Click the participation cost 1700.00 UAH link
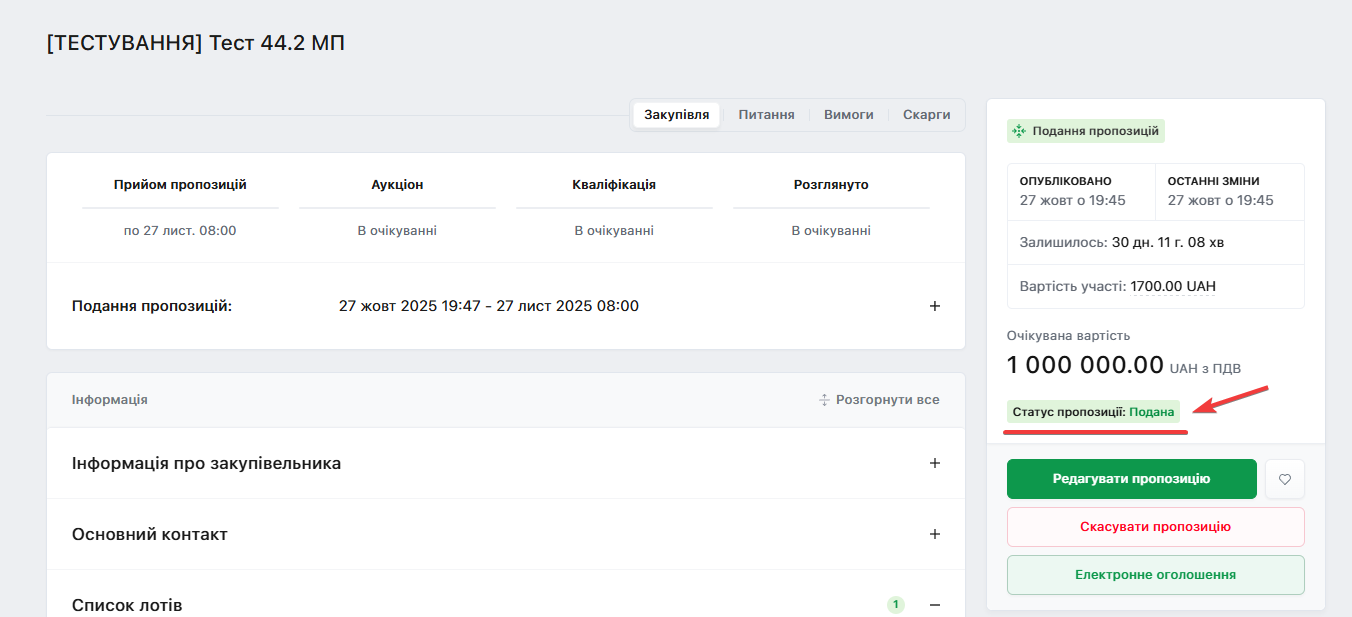1352x617 pixels. [1173, 287]
